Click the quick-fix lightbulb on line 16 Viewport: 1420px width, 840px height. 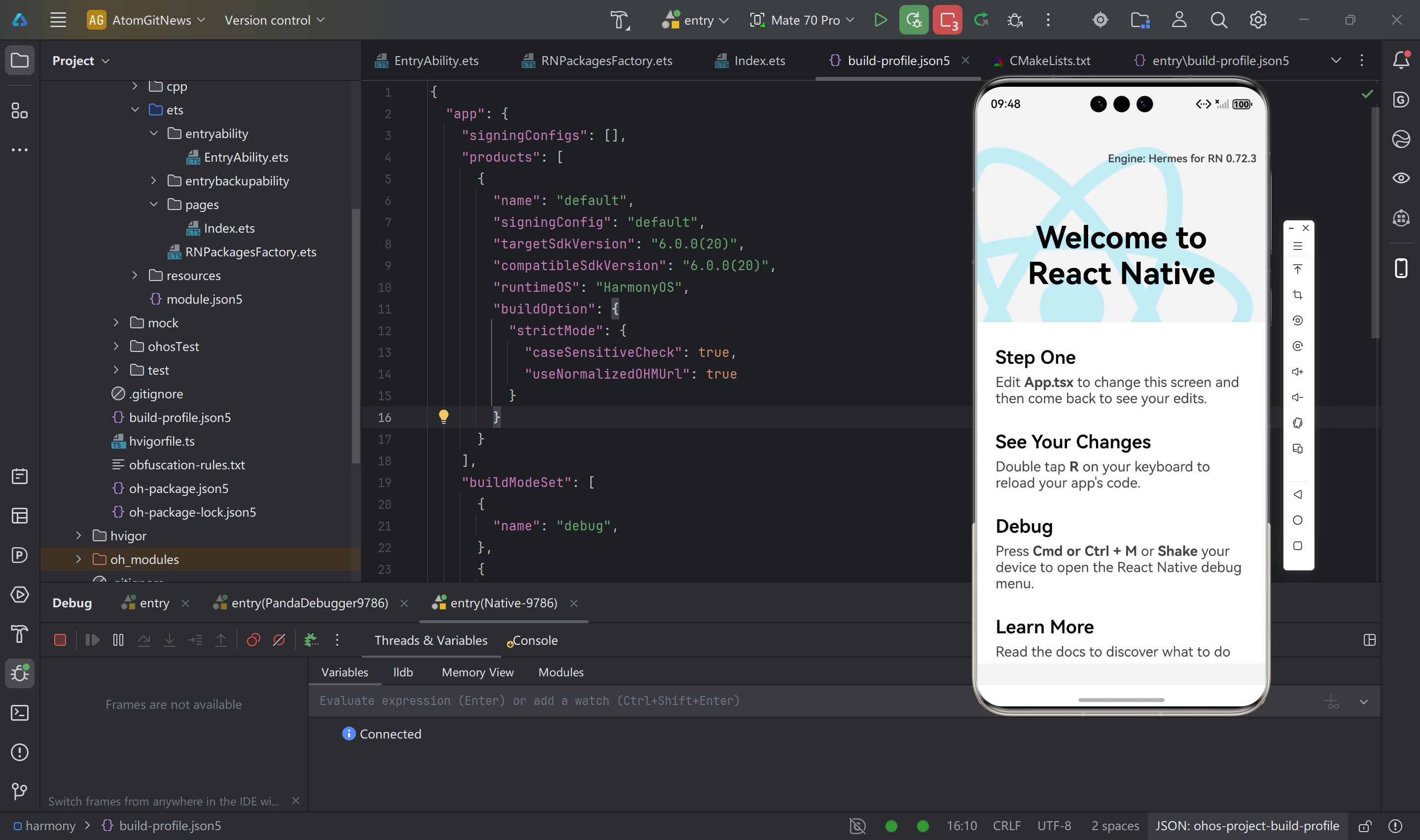click(x=443, y=417)
